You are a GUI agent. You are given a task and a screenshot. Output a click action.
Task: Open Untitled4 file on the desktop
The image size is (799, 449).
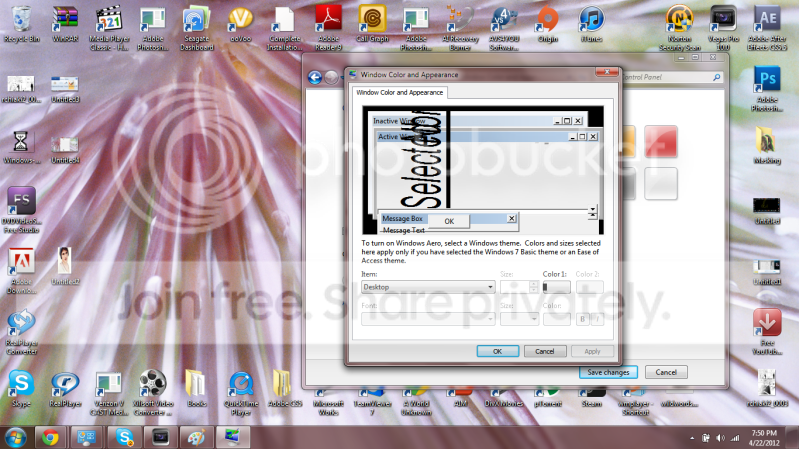coord(65,150)
